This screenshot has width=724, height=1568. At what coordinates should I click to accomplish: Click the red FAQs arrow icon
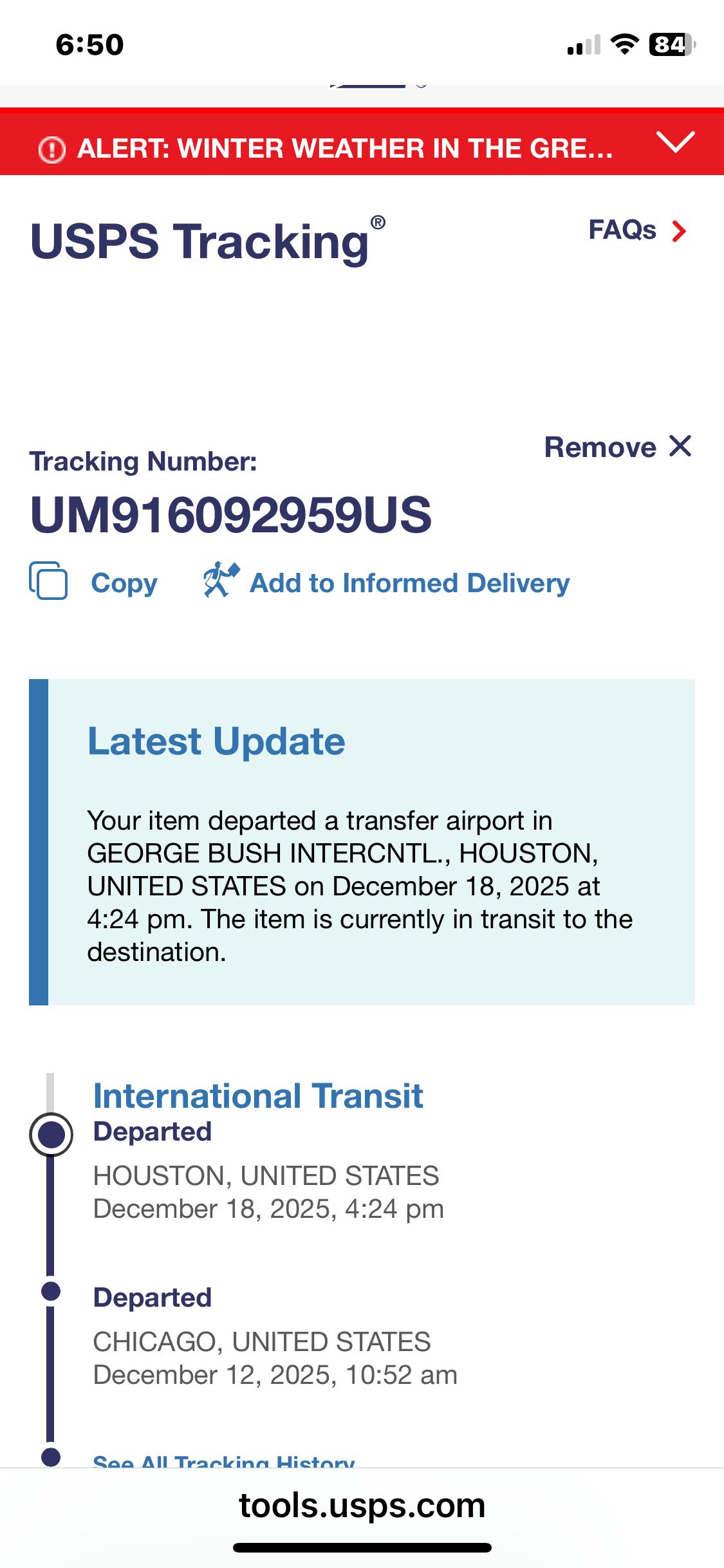click(679, 231)
